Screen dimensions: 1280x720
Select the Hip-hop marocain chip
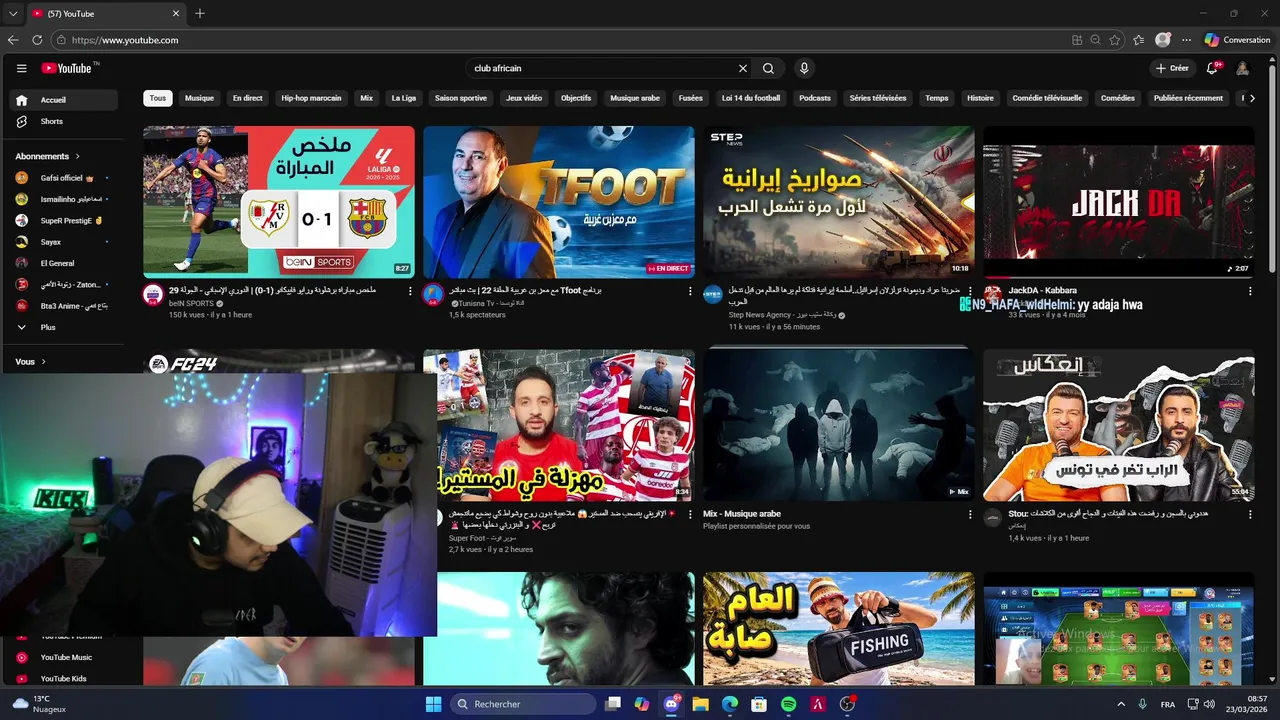pos(311,98)
